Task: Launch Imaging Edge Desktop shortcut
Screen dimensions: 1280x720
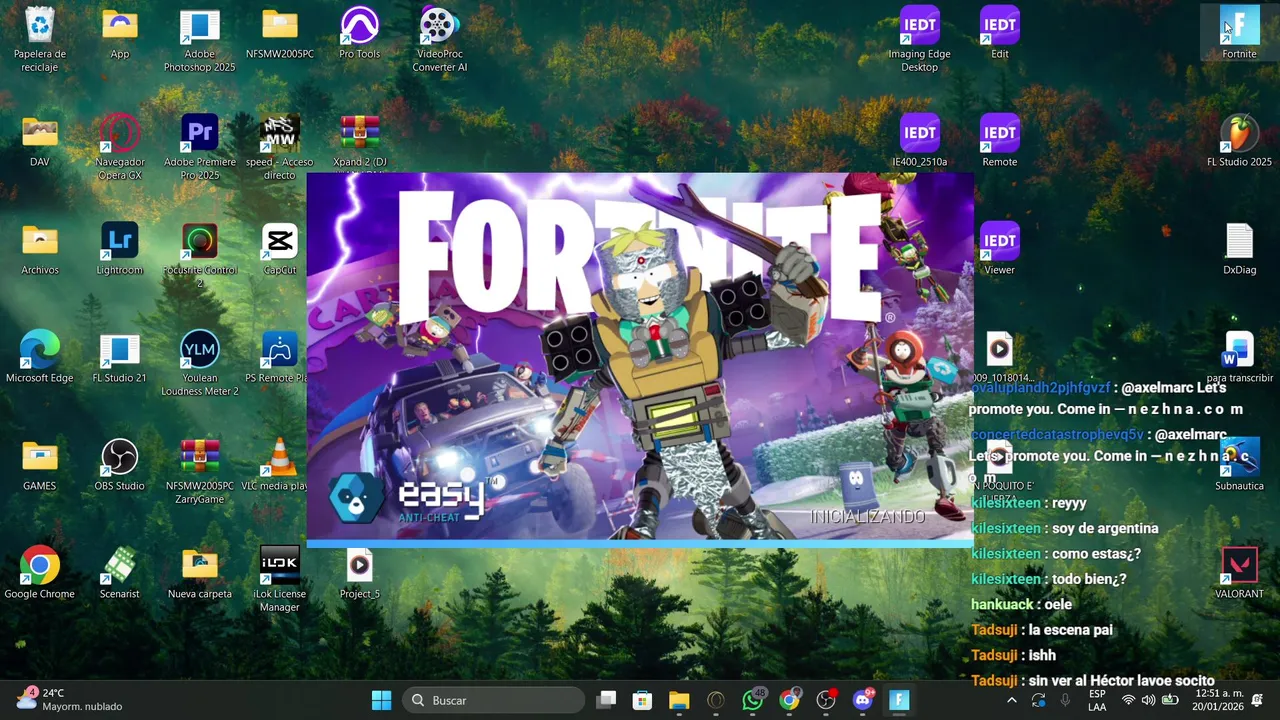Action: [920, 39]
